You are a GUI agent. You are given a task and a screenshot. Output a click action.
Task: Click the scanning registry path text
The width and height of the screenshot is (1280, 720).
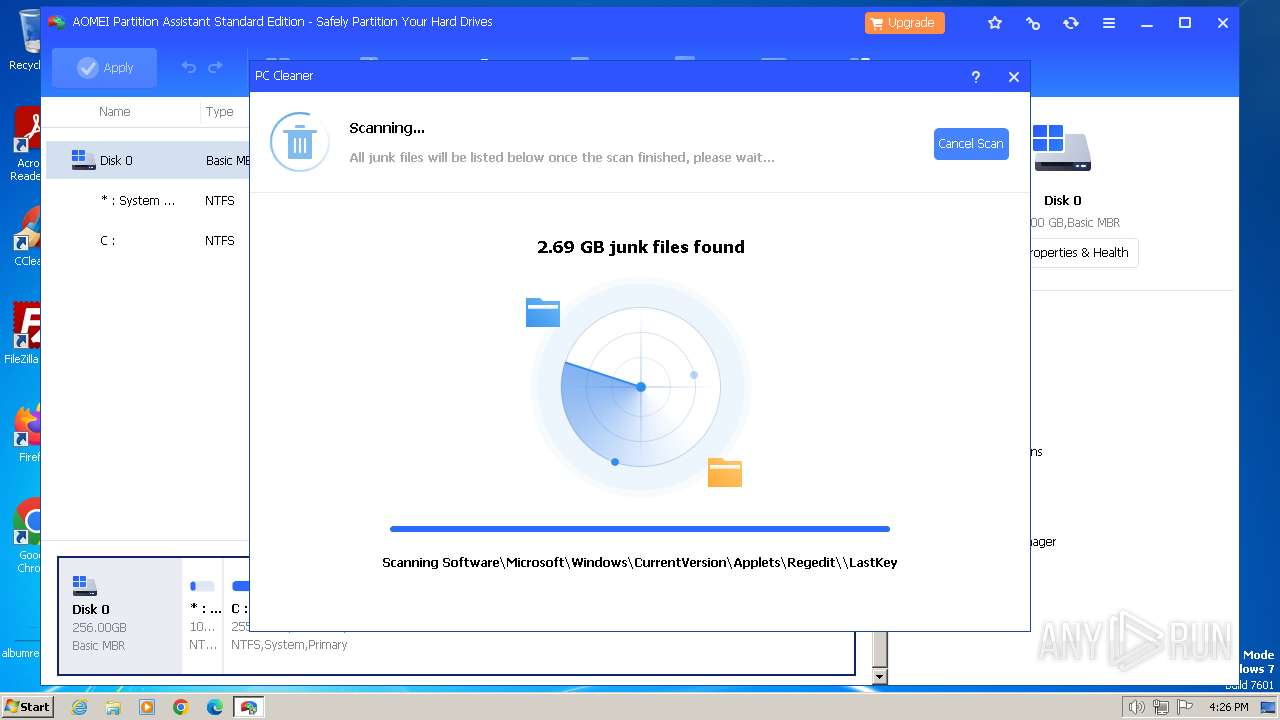pos(640,562)
